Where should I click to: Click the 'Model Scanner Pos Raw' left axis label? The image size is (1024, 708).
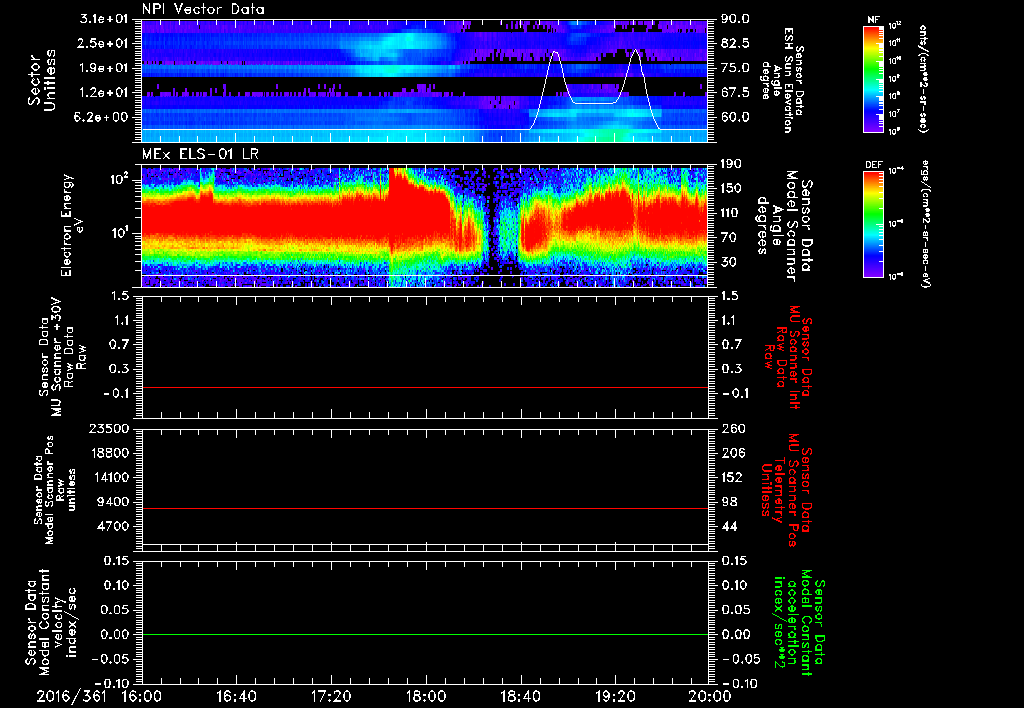click(x=54, y=490)
